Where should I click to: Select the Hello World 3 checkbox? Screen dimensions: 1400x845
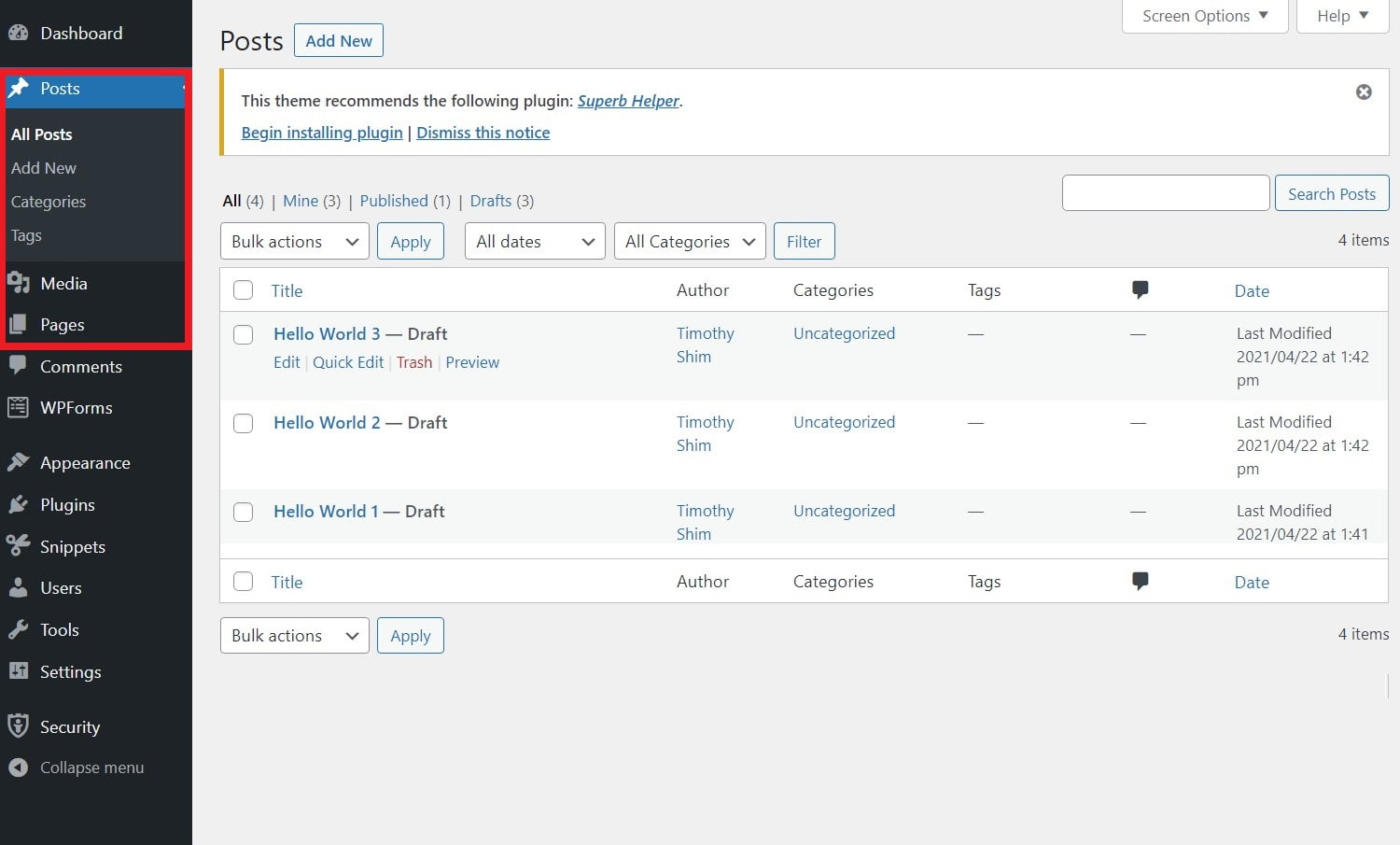coord(243,334)
